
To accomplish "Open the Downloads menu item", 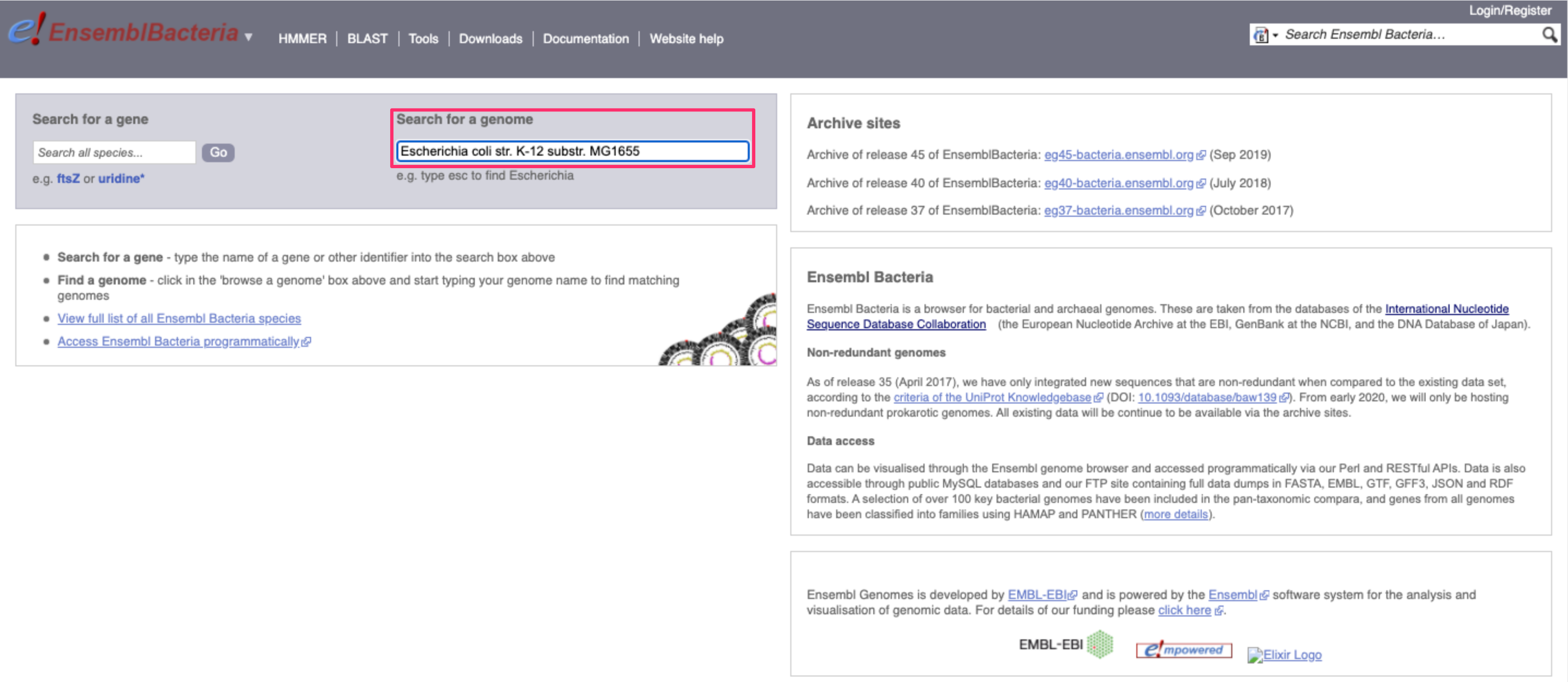I will pyautogui.click(x=490, y=38).
